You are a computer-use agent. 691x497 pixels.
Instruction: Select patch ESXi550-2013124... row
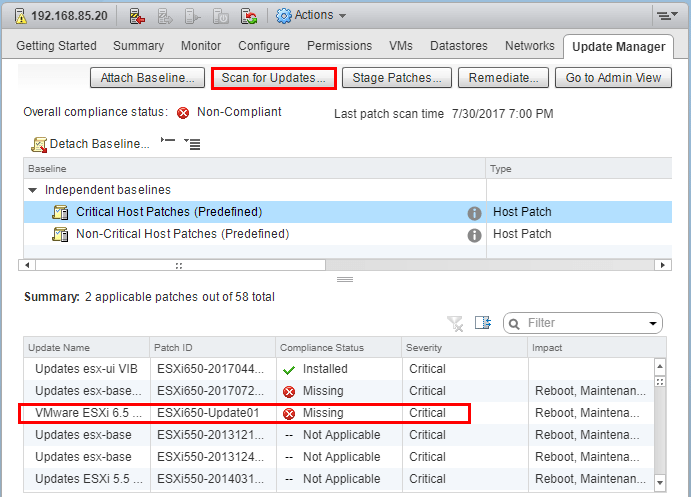pyautogui.click(x=339, y=457)
